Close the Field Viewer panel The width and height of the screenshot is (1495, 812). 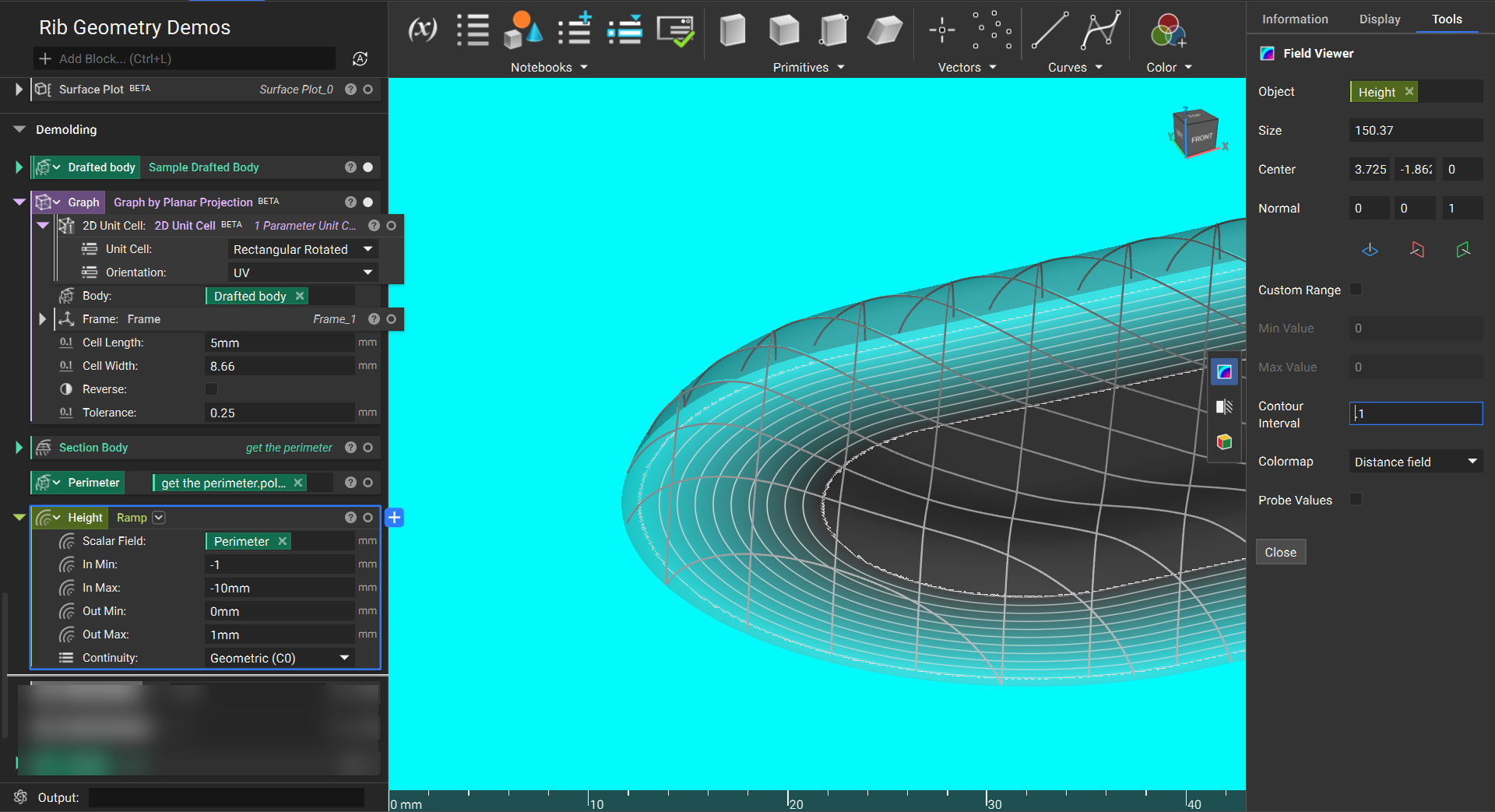tap(1281, 552)
